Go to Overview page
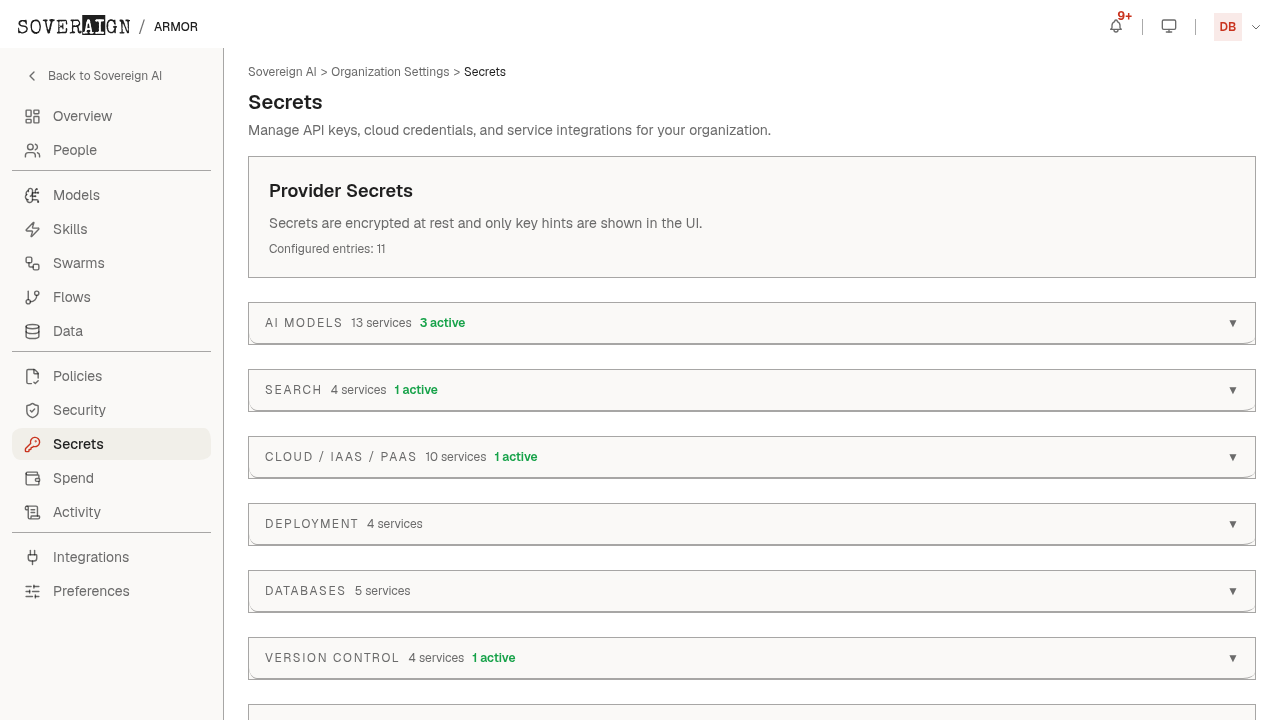1280x720 pixels. pyautogui.click(x=111, y=116)
